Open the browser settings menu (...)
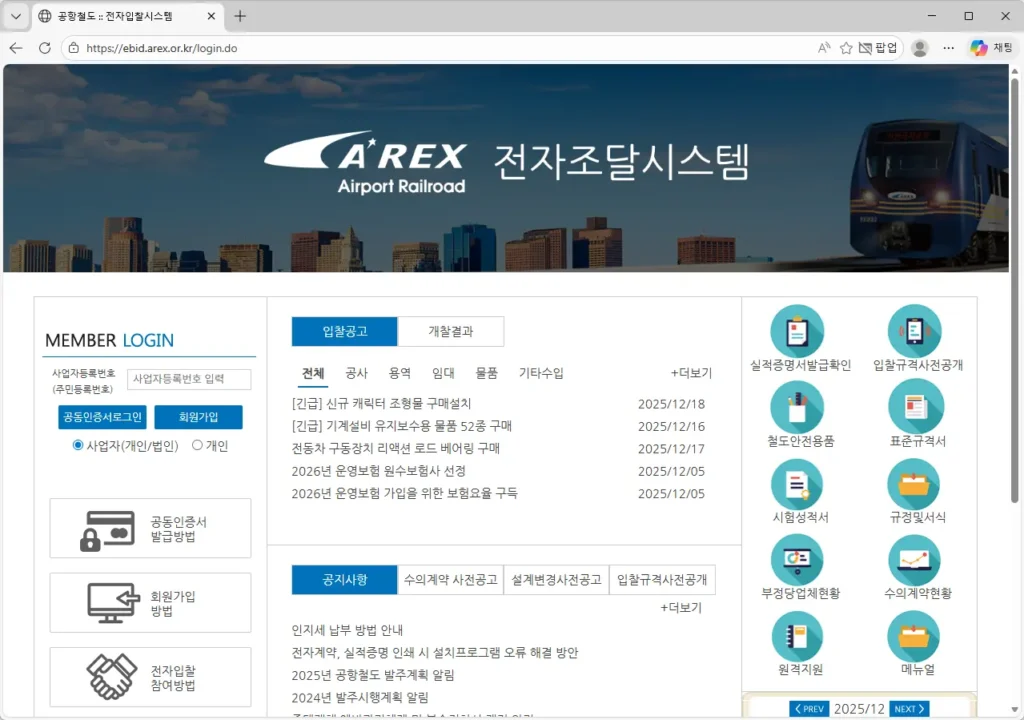Viewport: 1024px width, 720px height. point(948,47)
